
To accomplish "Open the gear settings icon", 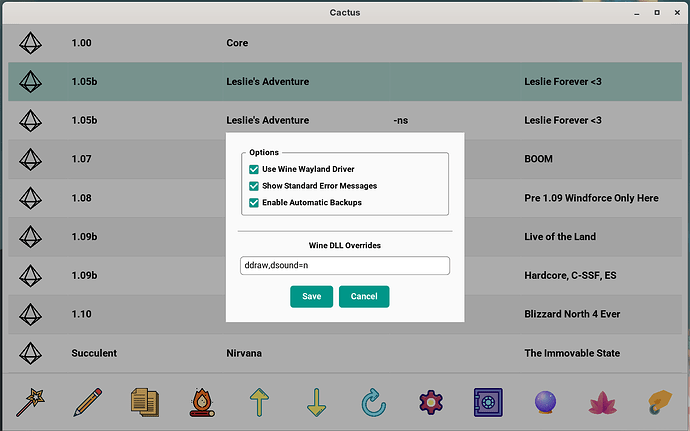I will (x=431, y=402).
